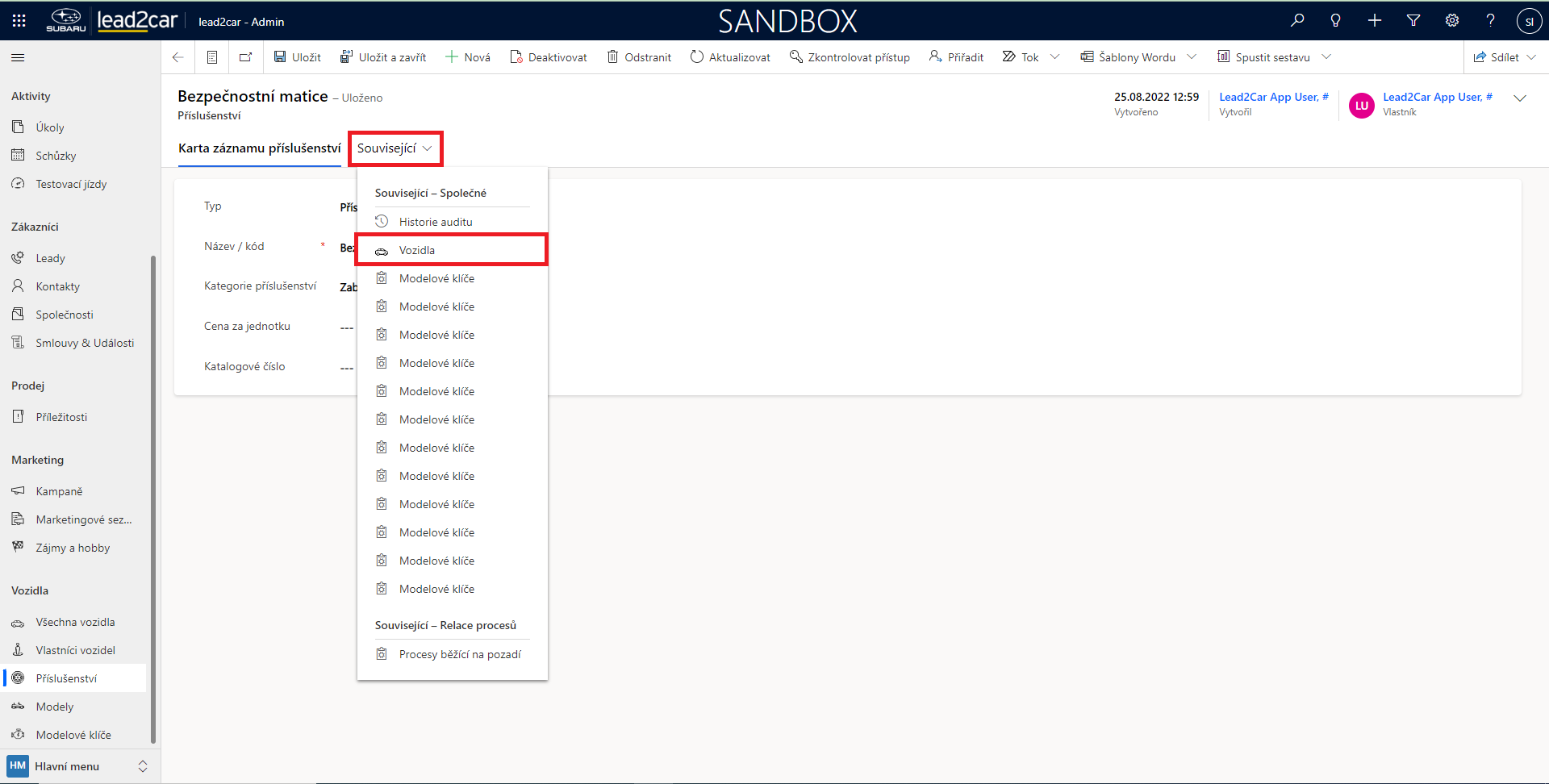Viewport: 1549px width, 784px height.
Task: Open the Lead2Car App User owner link
Action: (1437, 97)
